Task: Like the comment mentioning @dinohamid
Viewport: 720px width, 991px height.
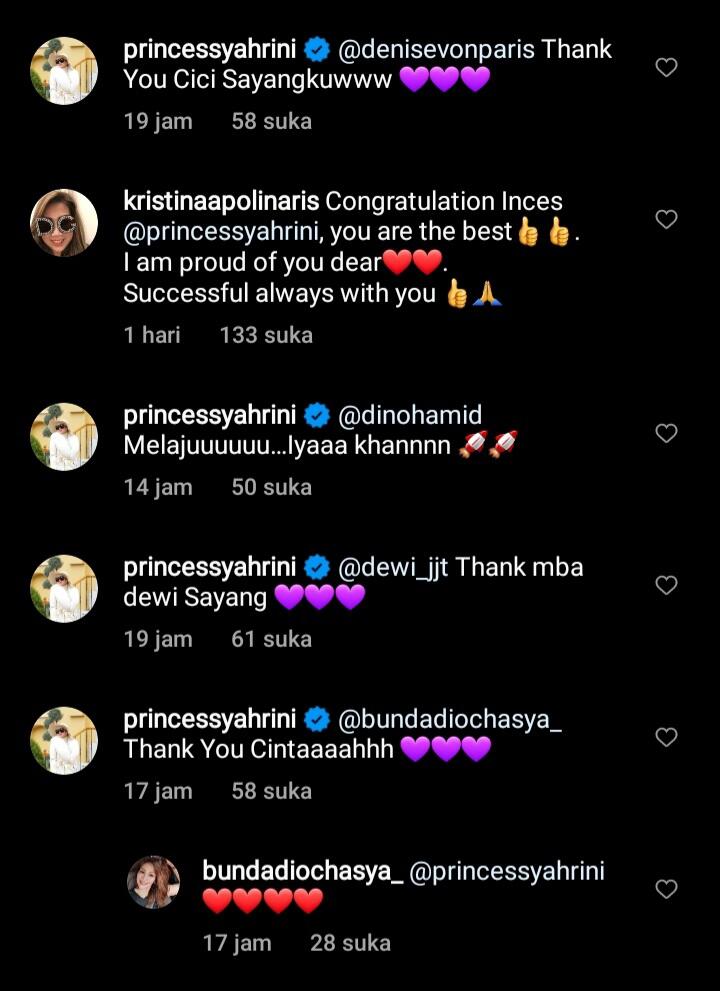Action: point(666,433)
